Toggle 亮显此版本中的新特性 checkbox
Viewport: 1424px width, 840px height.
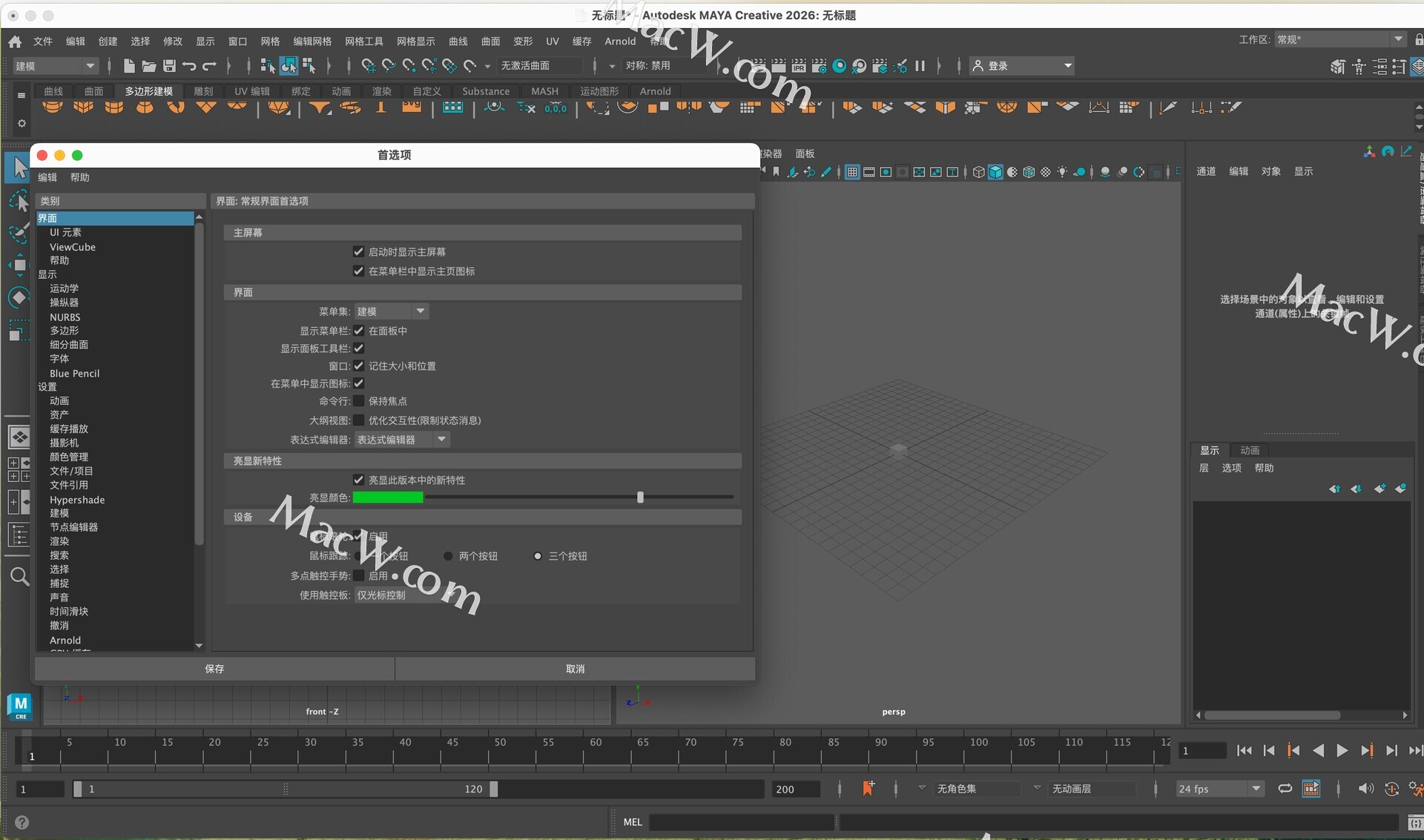(359, 480)
